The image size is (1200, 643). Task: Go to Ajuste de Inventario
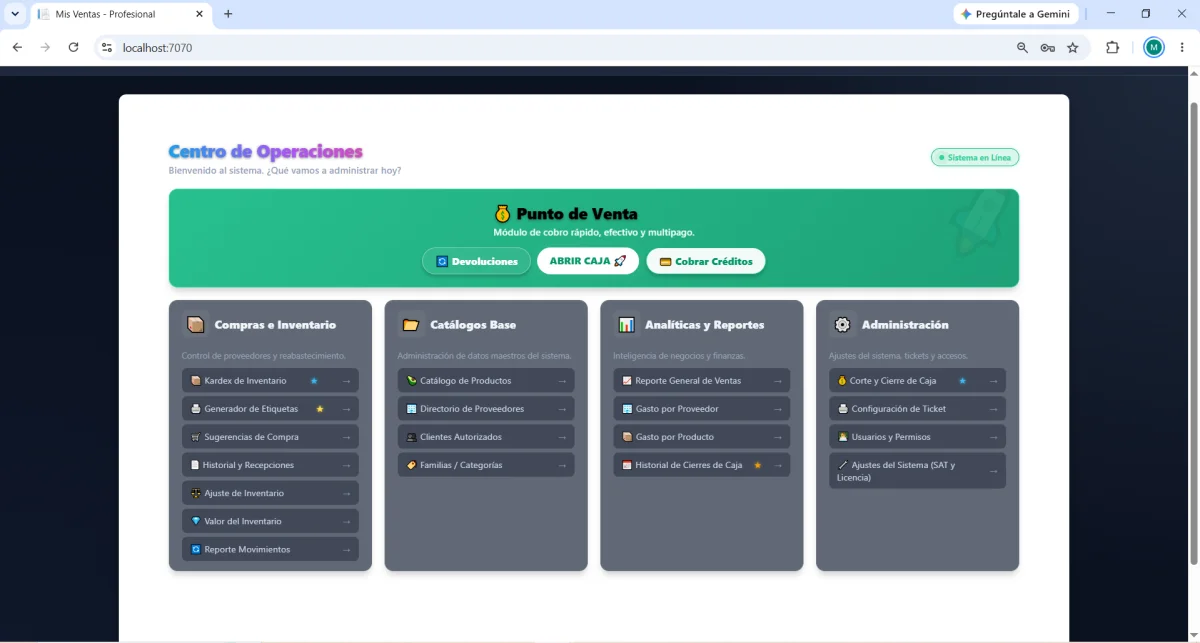[x=270, y=493]
